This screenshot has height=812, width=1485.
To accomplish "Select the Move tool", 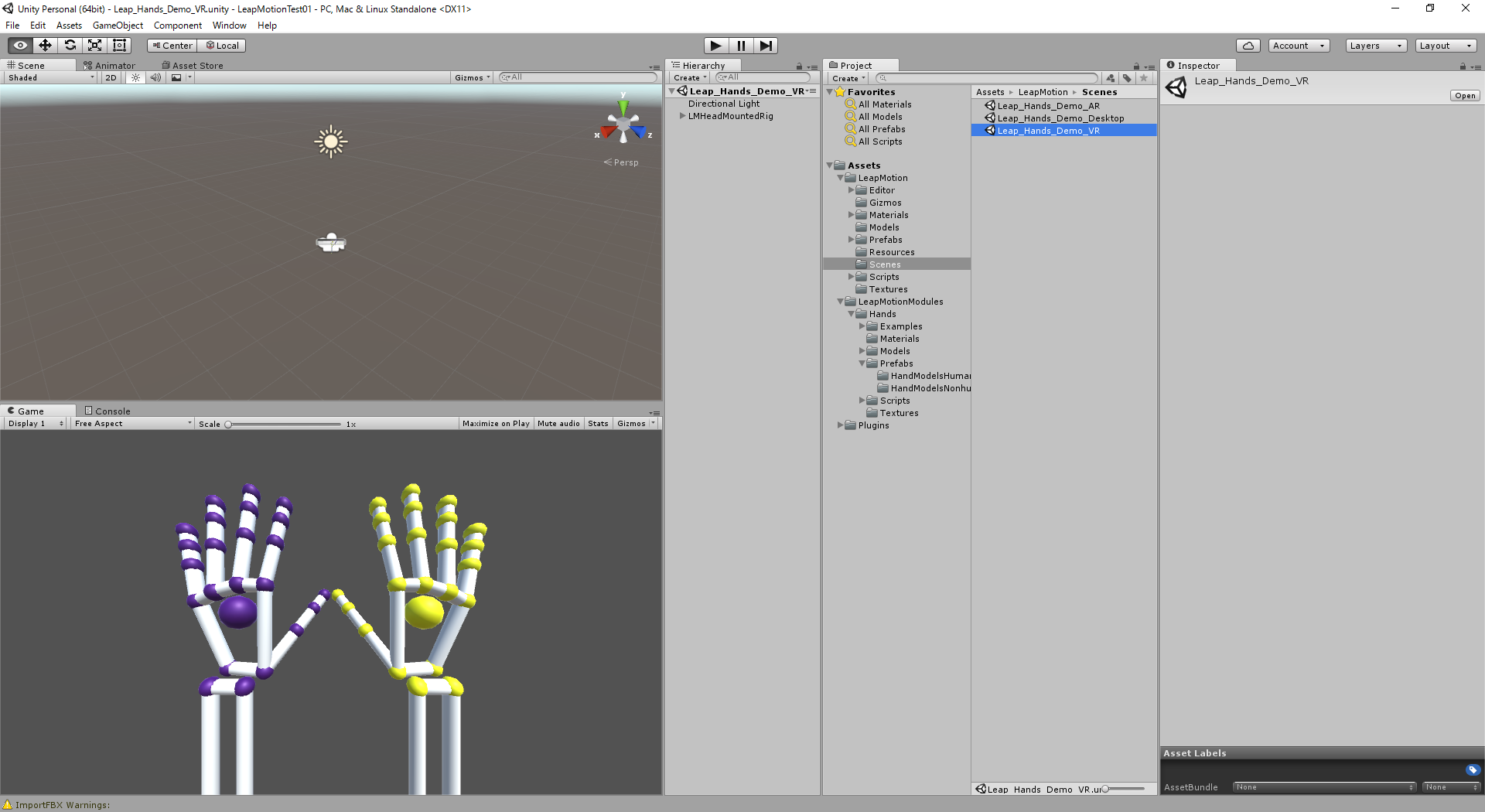I will click(44, 45).
